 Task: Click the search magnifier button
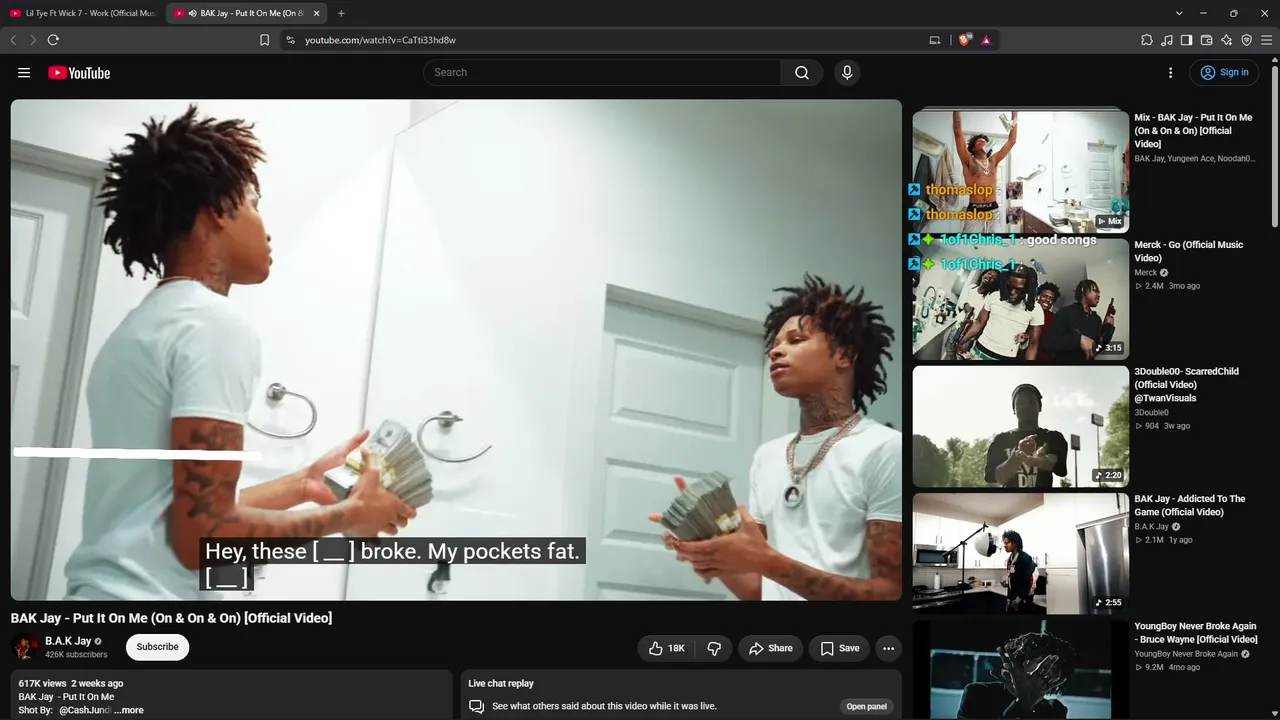pyautogui.click(x=802, y=72)
